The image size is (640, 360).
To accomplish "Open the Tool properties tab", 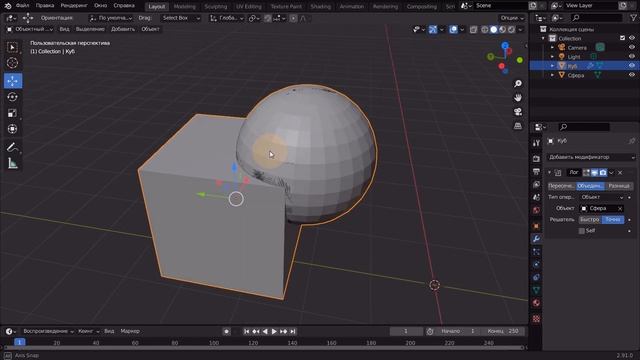I will tap(536, 143).
